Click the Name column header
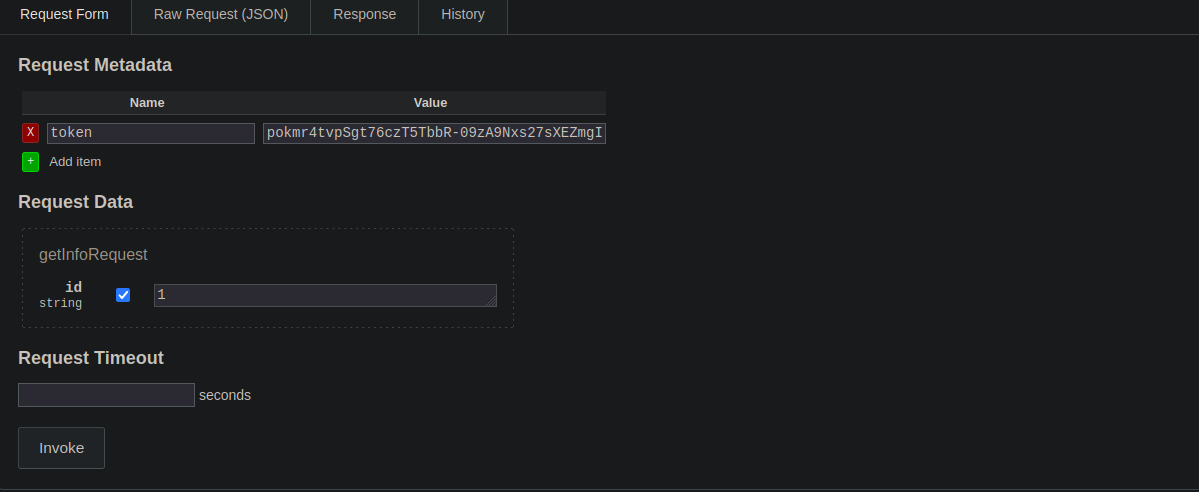This screenshot has height=492, width=1199. click(147, 103)
